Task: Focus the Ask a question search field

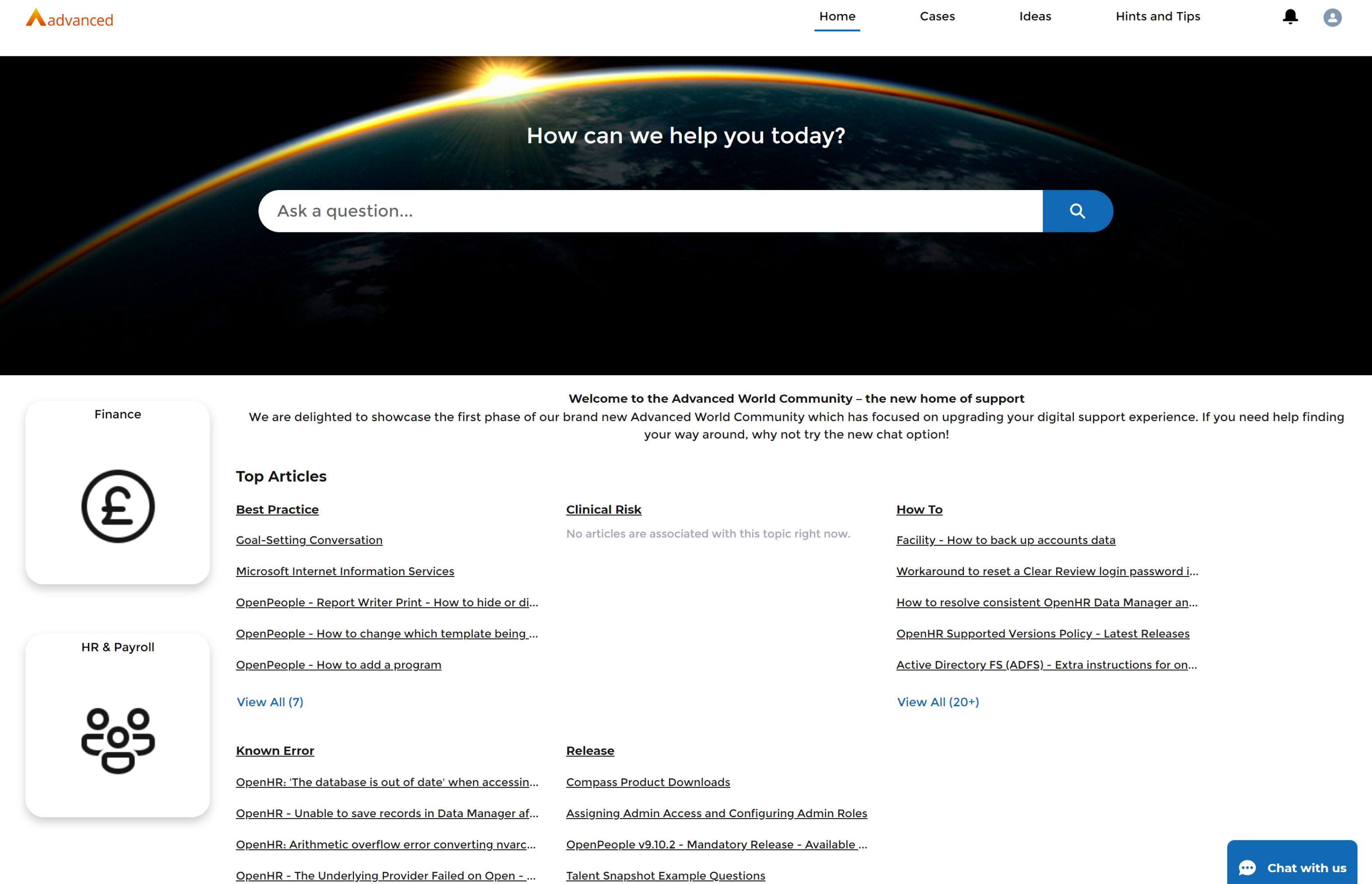Action: pos(650,211)
